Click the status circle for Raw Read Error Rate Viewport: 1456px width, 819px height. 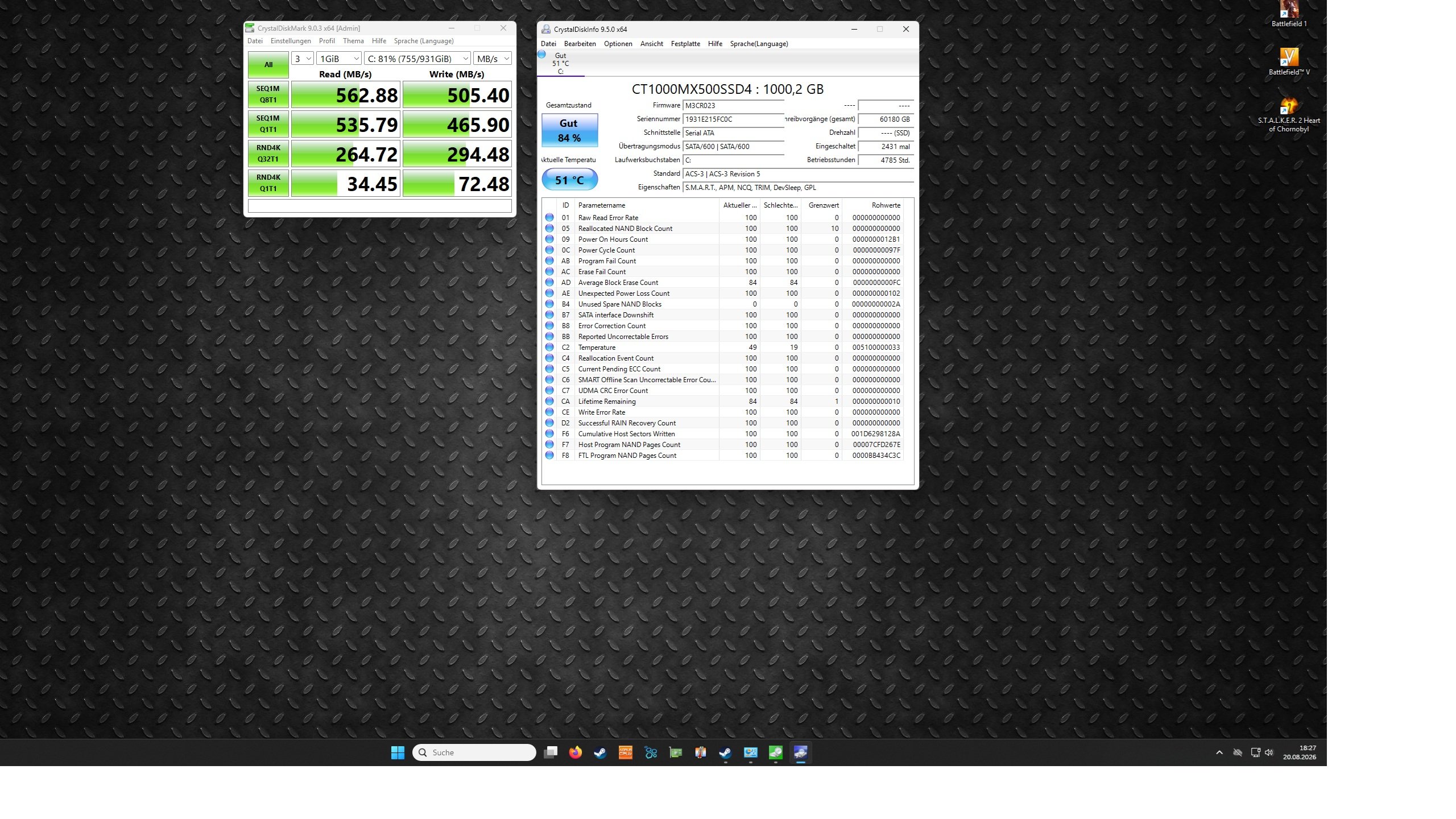pyautogui.click(x=549, y=217)
